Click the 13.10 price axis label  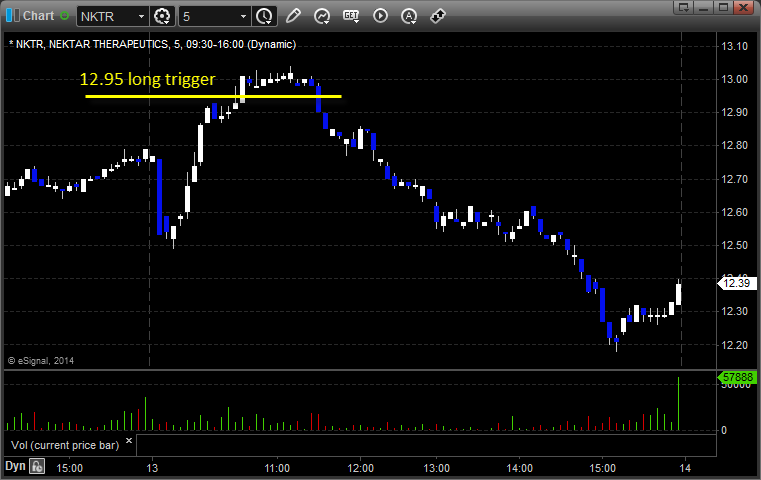735,46
